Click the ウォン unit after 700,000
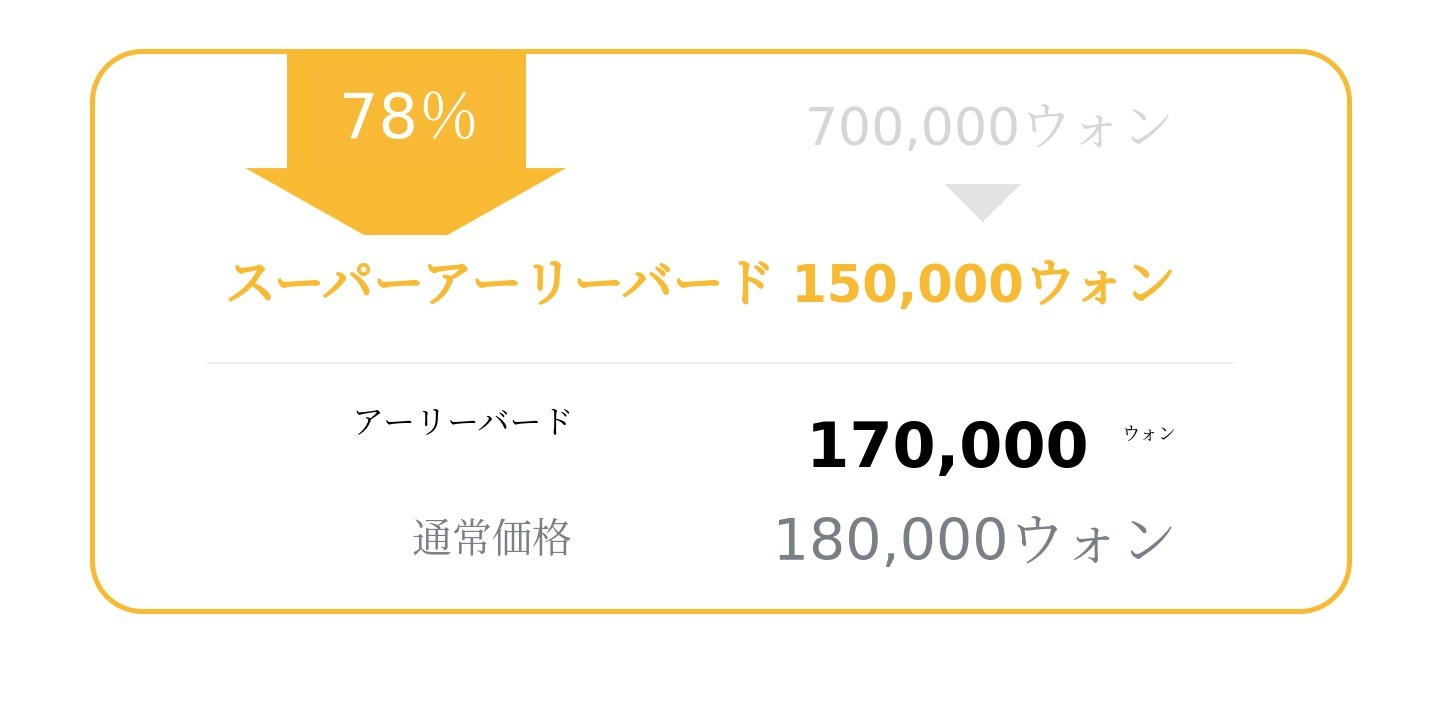 (x=1098, y=128)
